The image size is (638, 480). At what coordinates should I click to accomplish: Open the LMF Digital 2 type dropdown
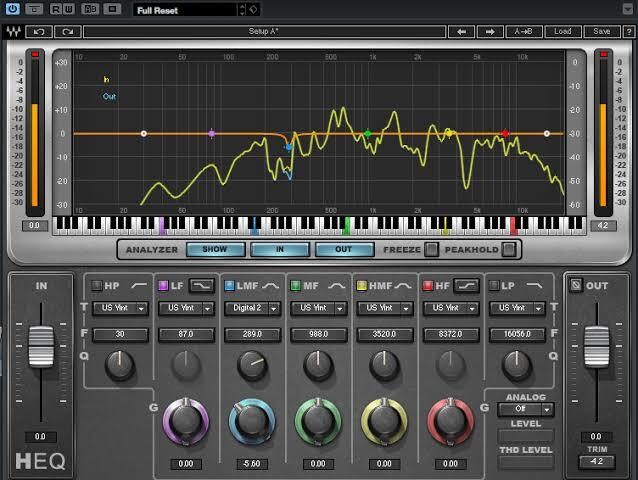[x=253, y=308]
